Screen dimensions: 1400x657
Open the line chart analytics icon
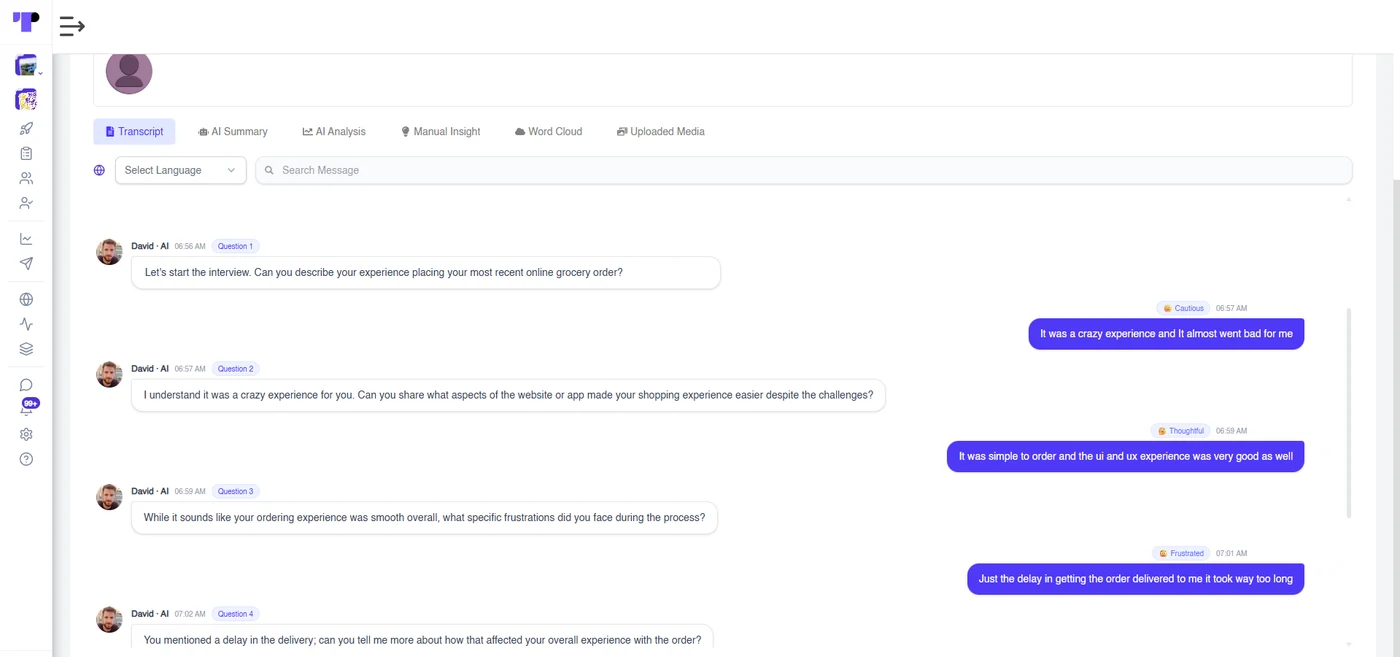pyautogui.click(x=26, y=239)
